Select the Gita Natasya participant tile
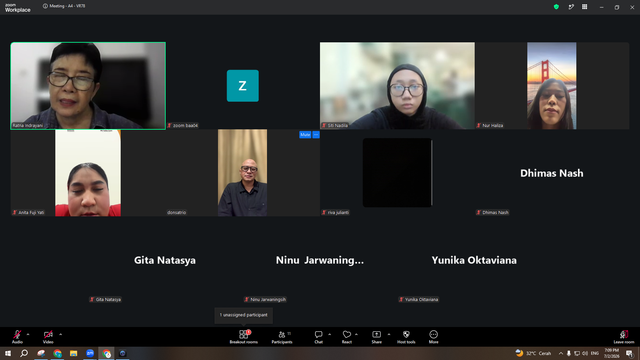The height and width of the screenshot is (360, 640). [165, 260]
